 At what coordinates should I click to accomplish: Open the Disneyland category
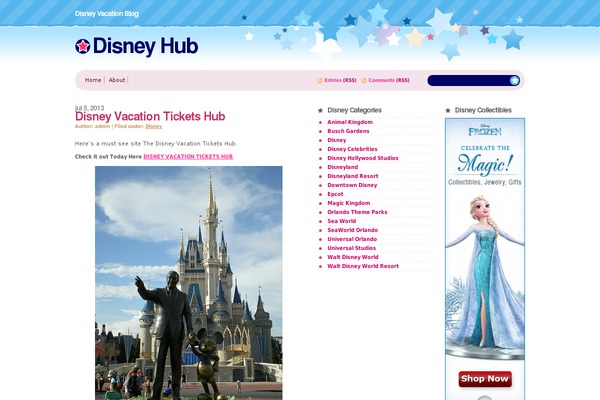click(342, 167)
